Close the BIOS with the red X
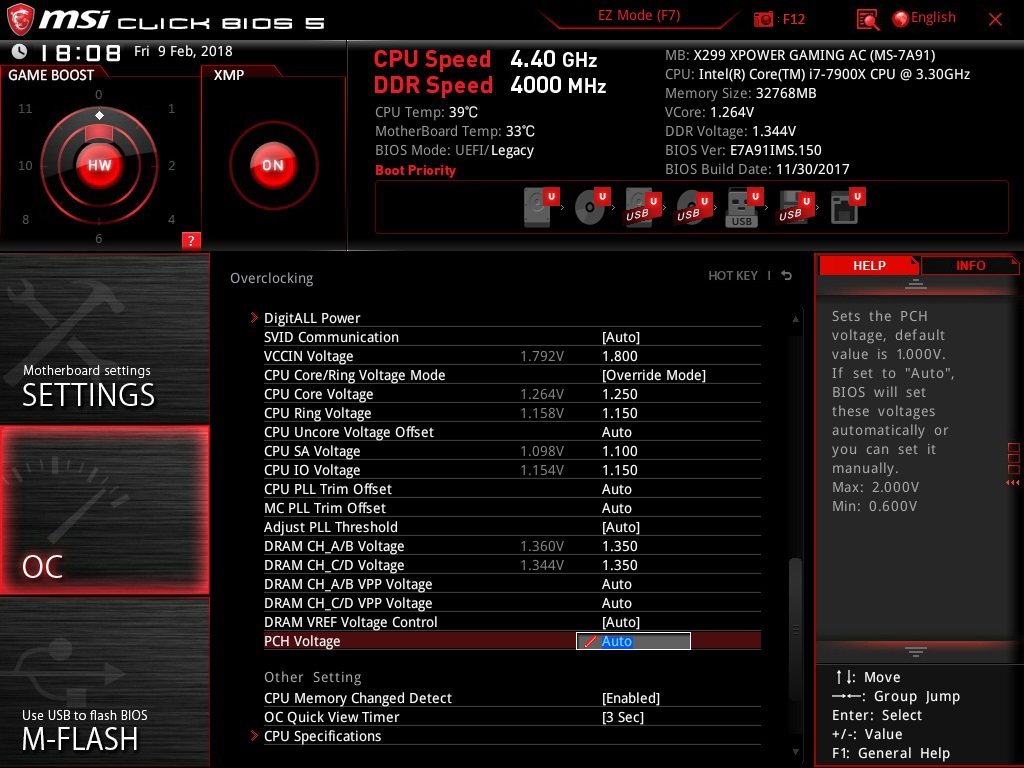The width and height of the screenshot is (1024, 768). [995, 19]
